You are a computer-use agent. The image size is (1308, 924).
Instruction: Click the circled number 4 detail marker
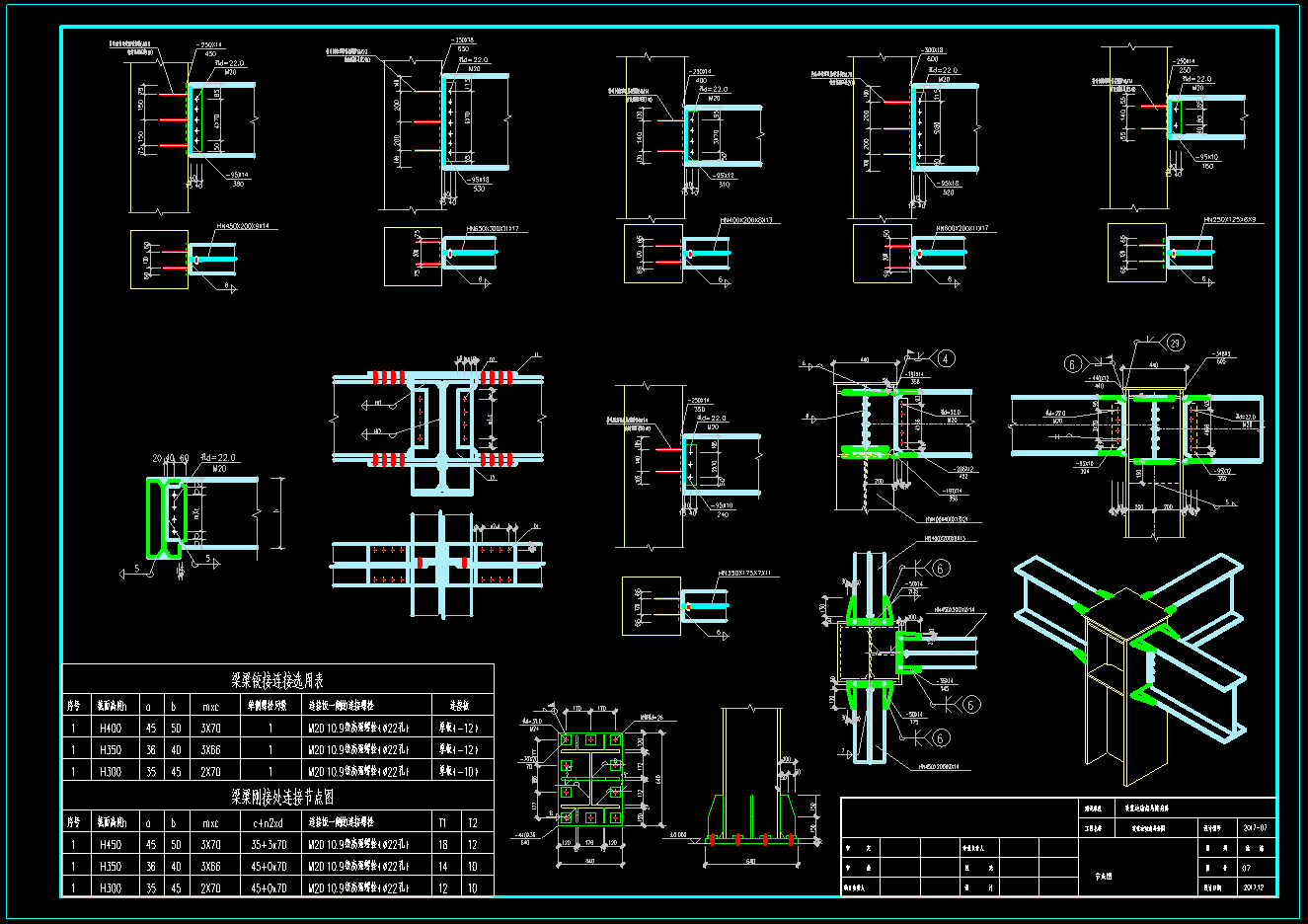(946, 358)
